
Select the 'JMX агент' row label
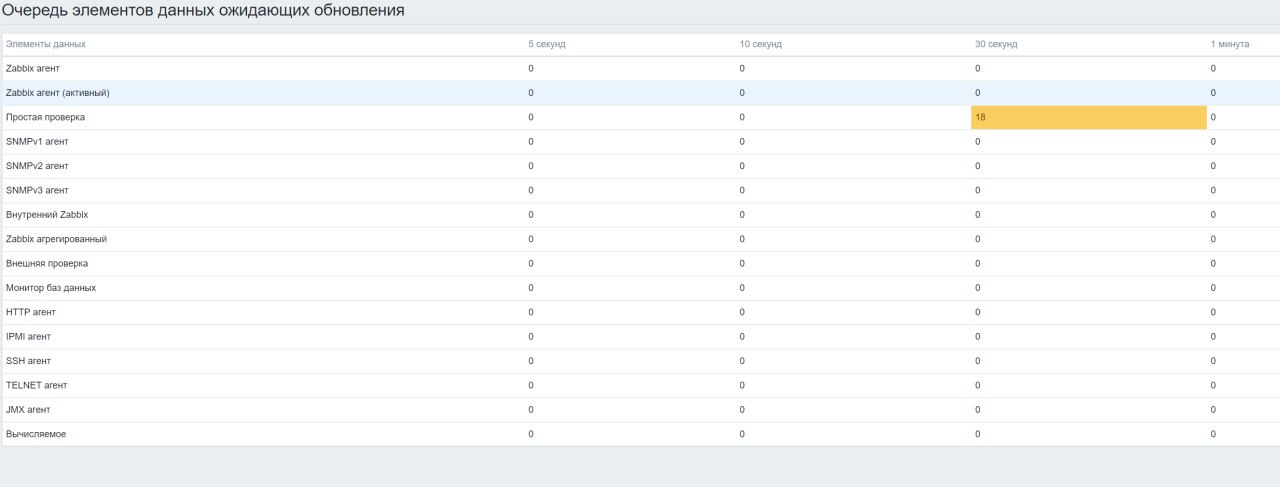click(29, 410)
